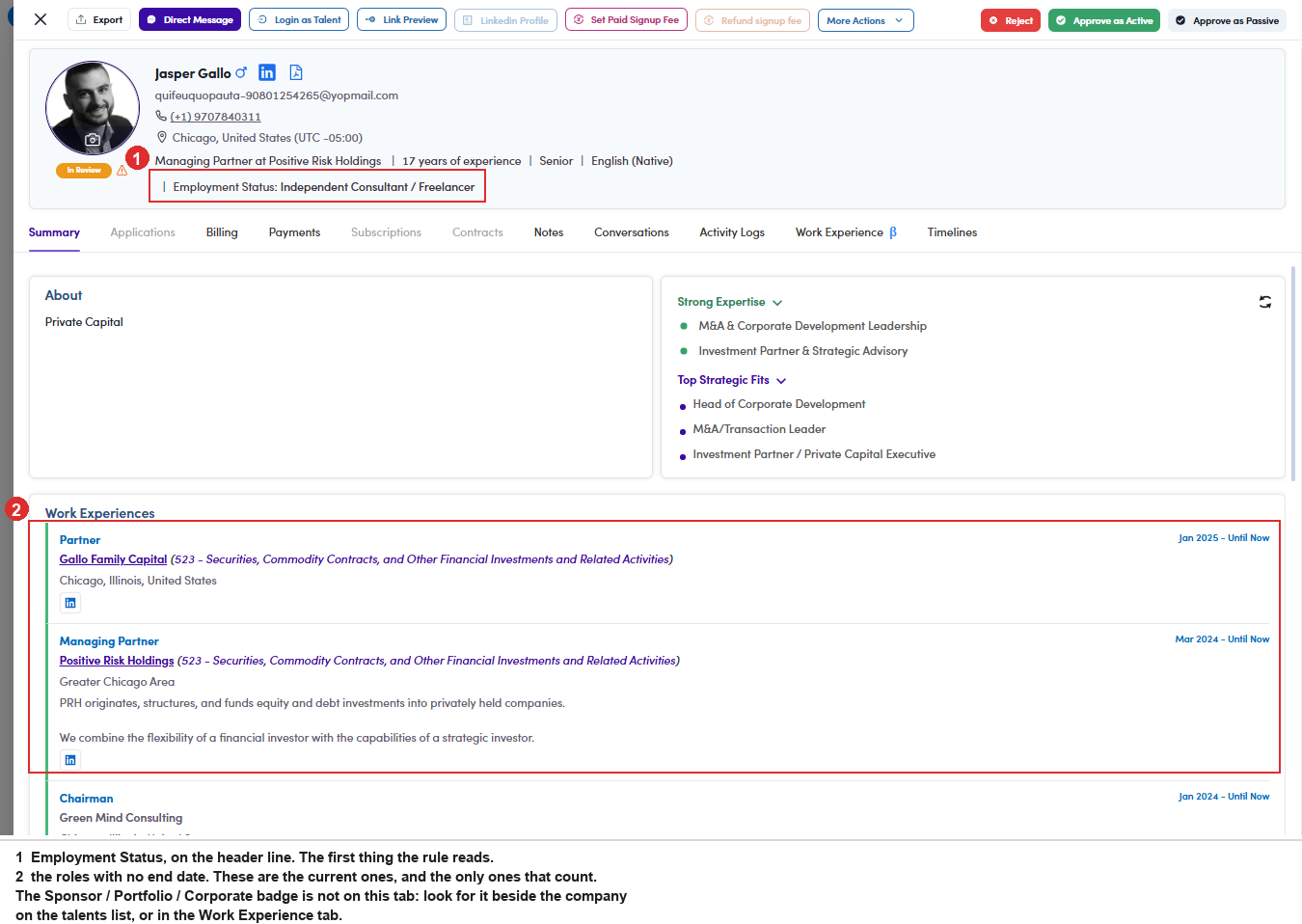This screenshot has width=1302, height=924.
Task: Switch to the Applications tab
Action: (x=143, y=232)
